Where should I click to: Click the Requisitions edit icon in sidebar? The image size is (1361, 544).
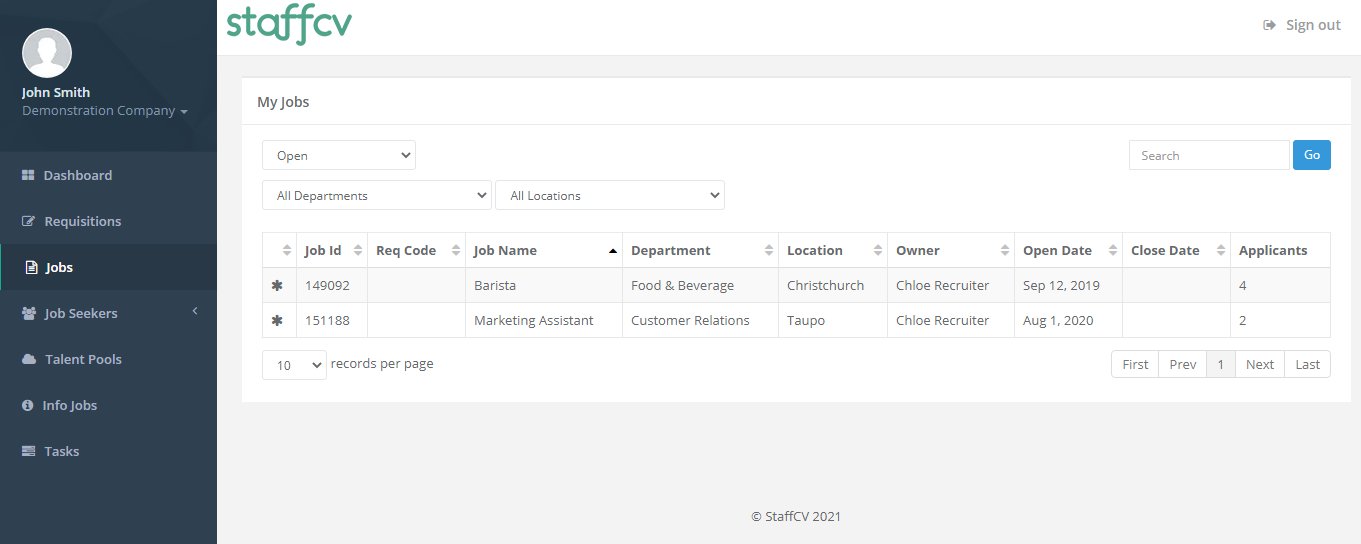[28, 221]
